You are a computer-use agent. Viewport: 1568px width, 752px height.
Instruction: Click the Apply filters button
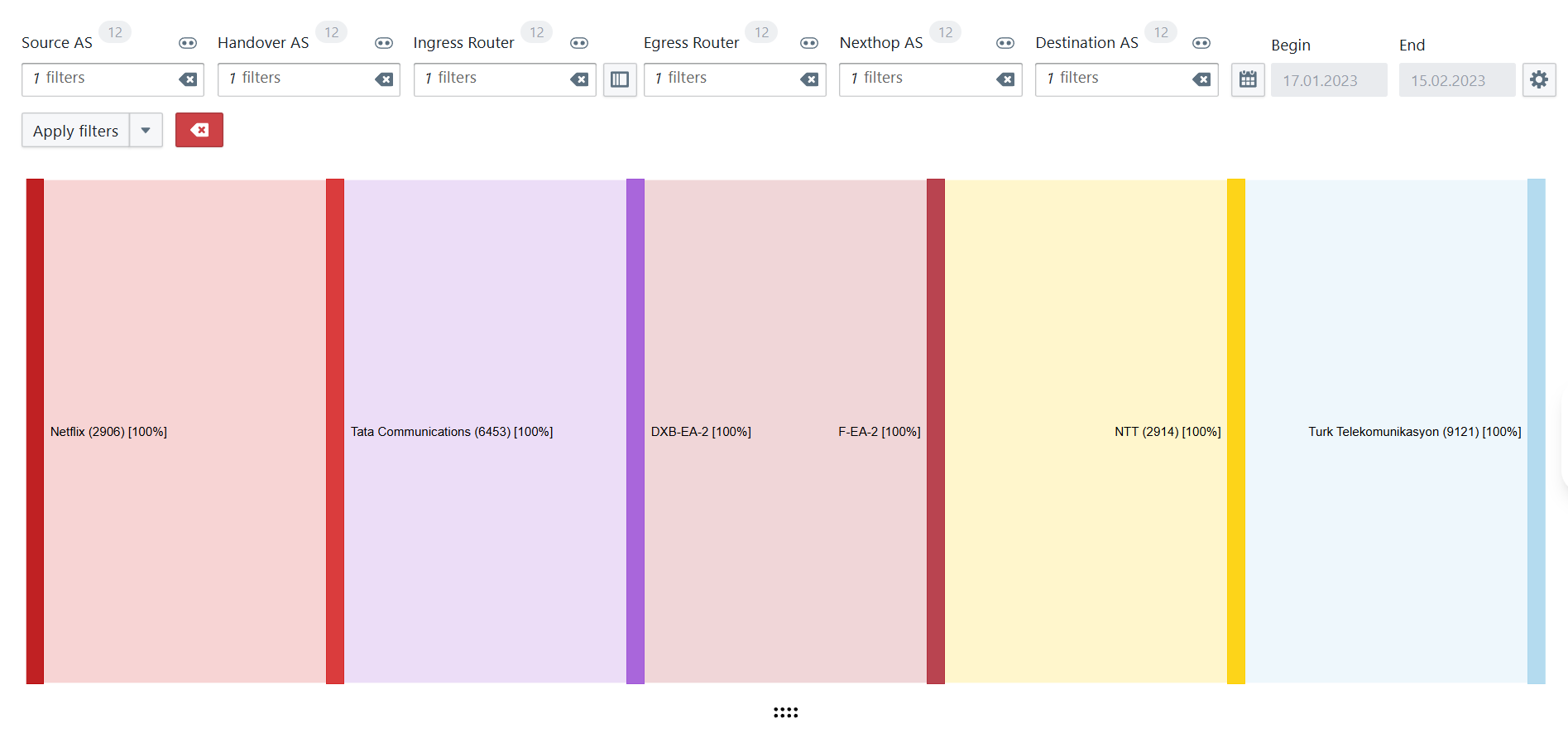pyautogui.click(x=75, y=131)
